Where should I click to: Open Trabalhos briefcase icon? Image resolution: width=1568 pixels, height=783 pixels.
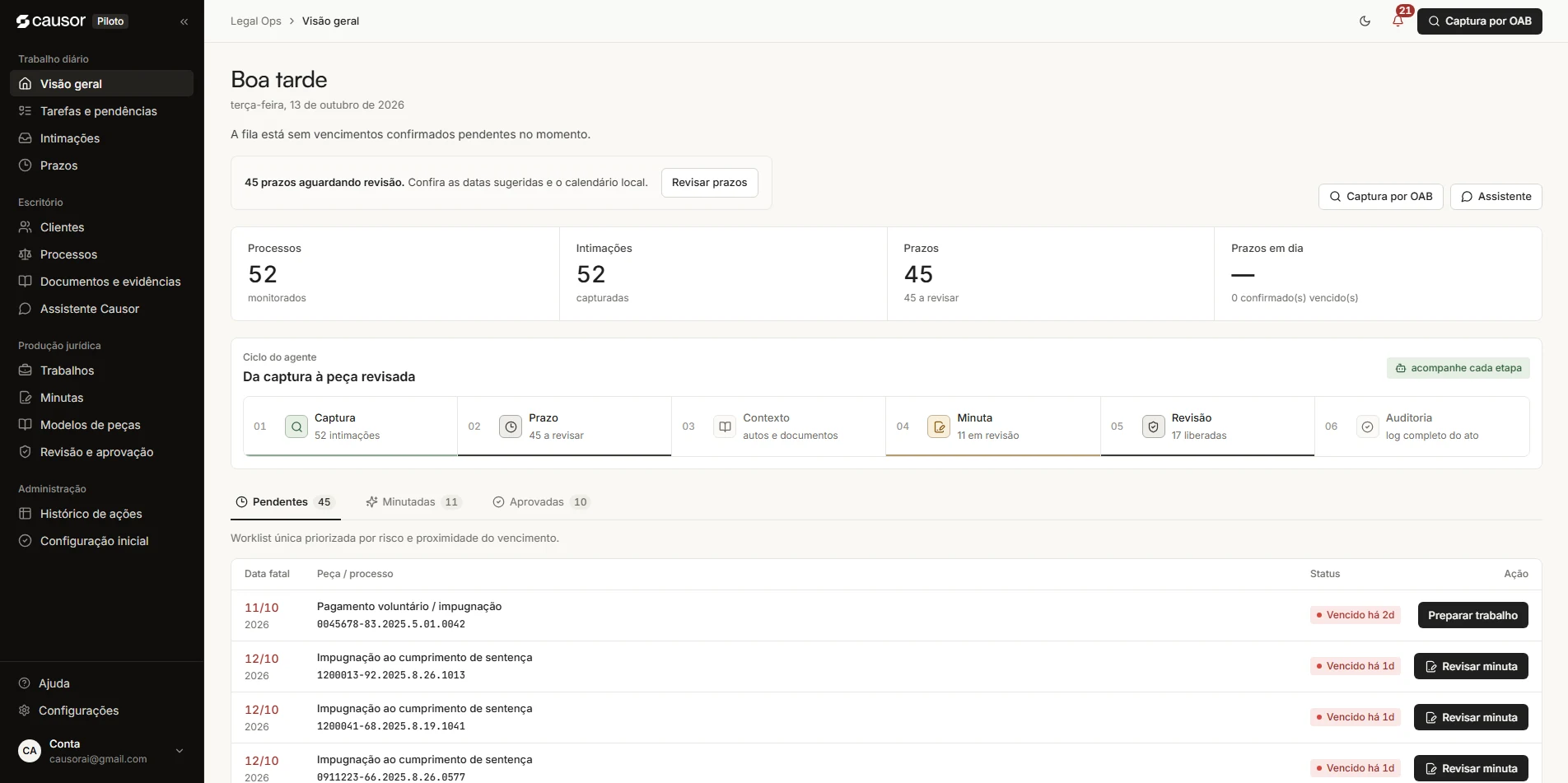click(x=26, y=370)
